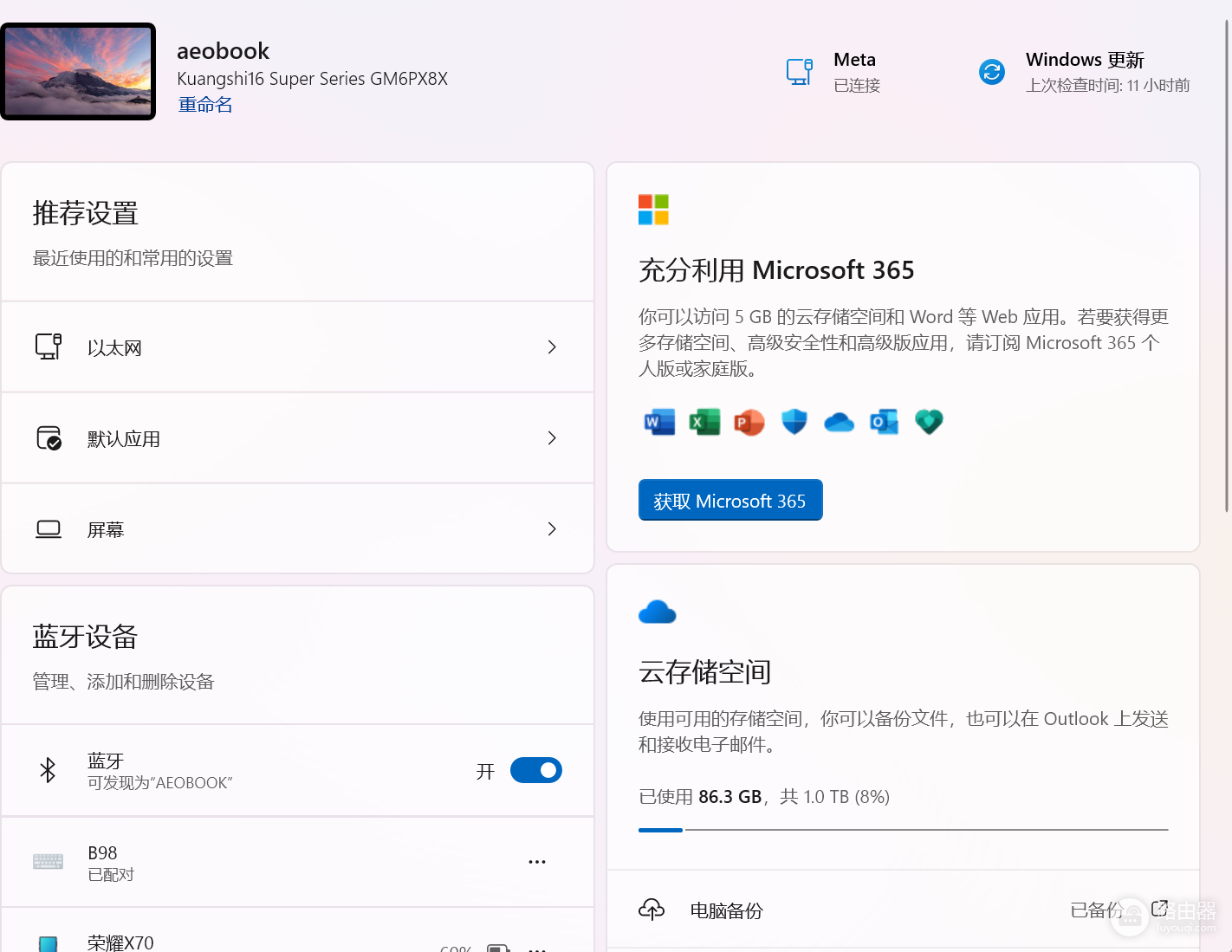Image resolution: width=1232 pixels, height=952 pixels.
Task: Click the Kuangshi16 Super Series model text
Action: pos(312,79)
